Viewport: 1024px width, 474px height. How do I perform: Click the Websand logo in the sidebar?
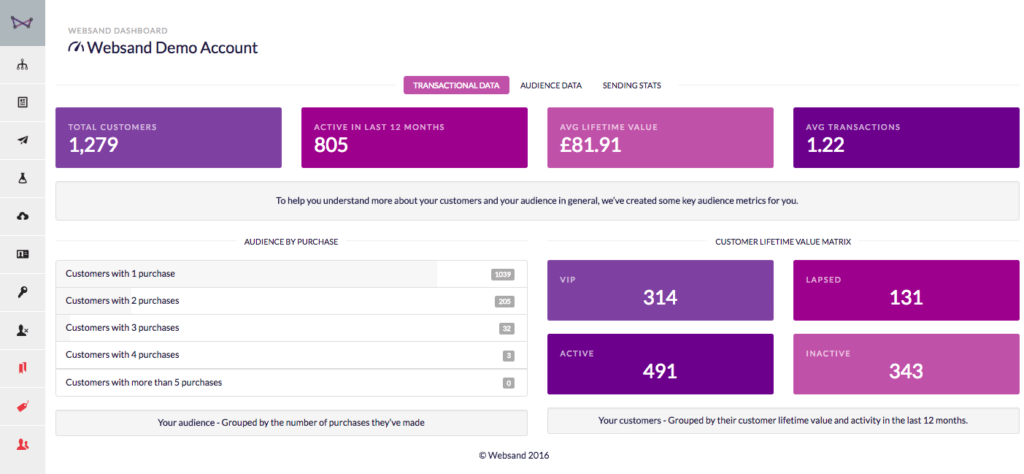coord(22,23)
